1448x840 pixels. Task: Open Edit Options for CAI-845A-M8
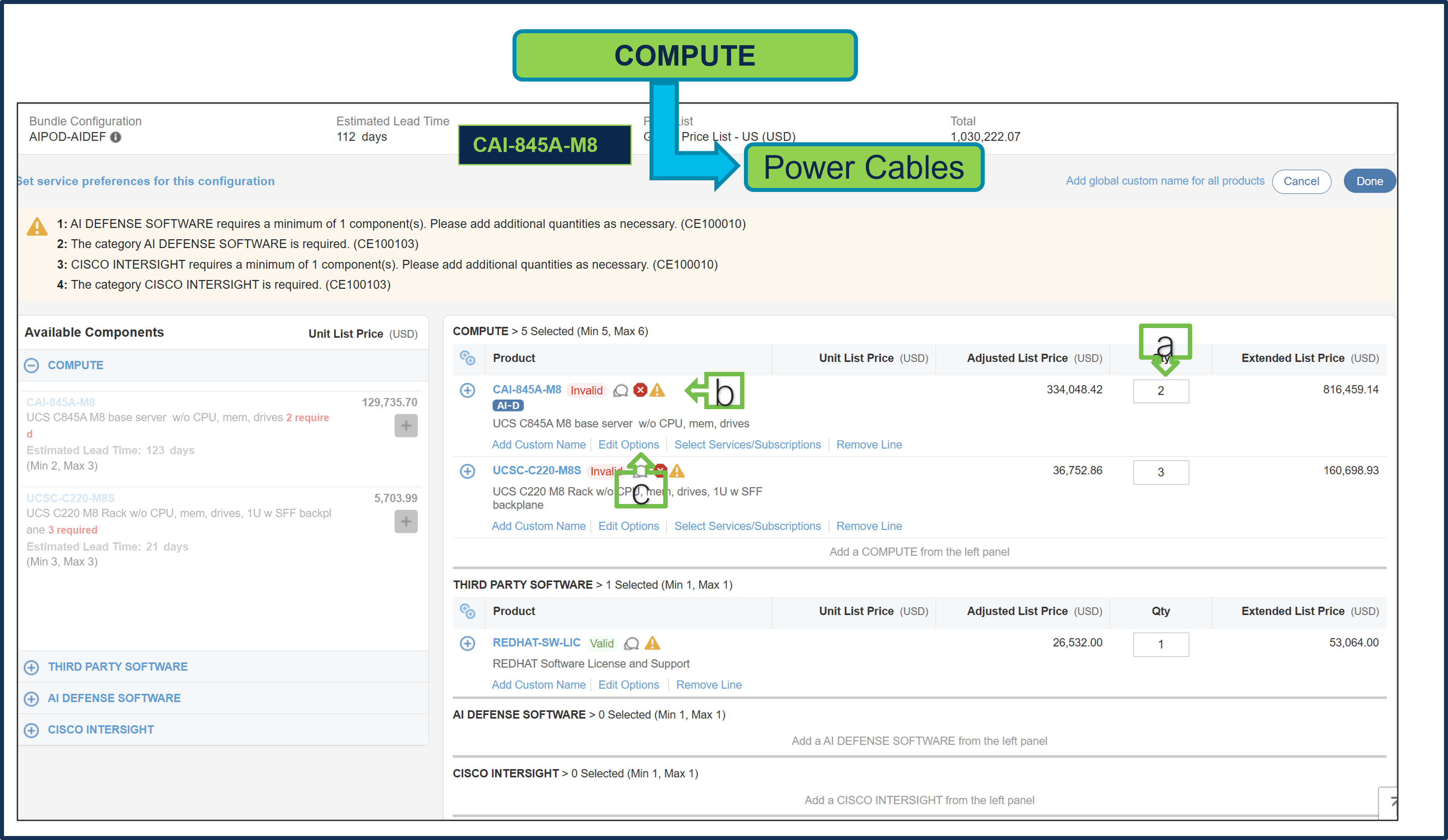tap(629, 444)
